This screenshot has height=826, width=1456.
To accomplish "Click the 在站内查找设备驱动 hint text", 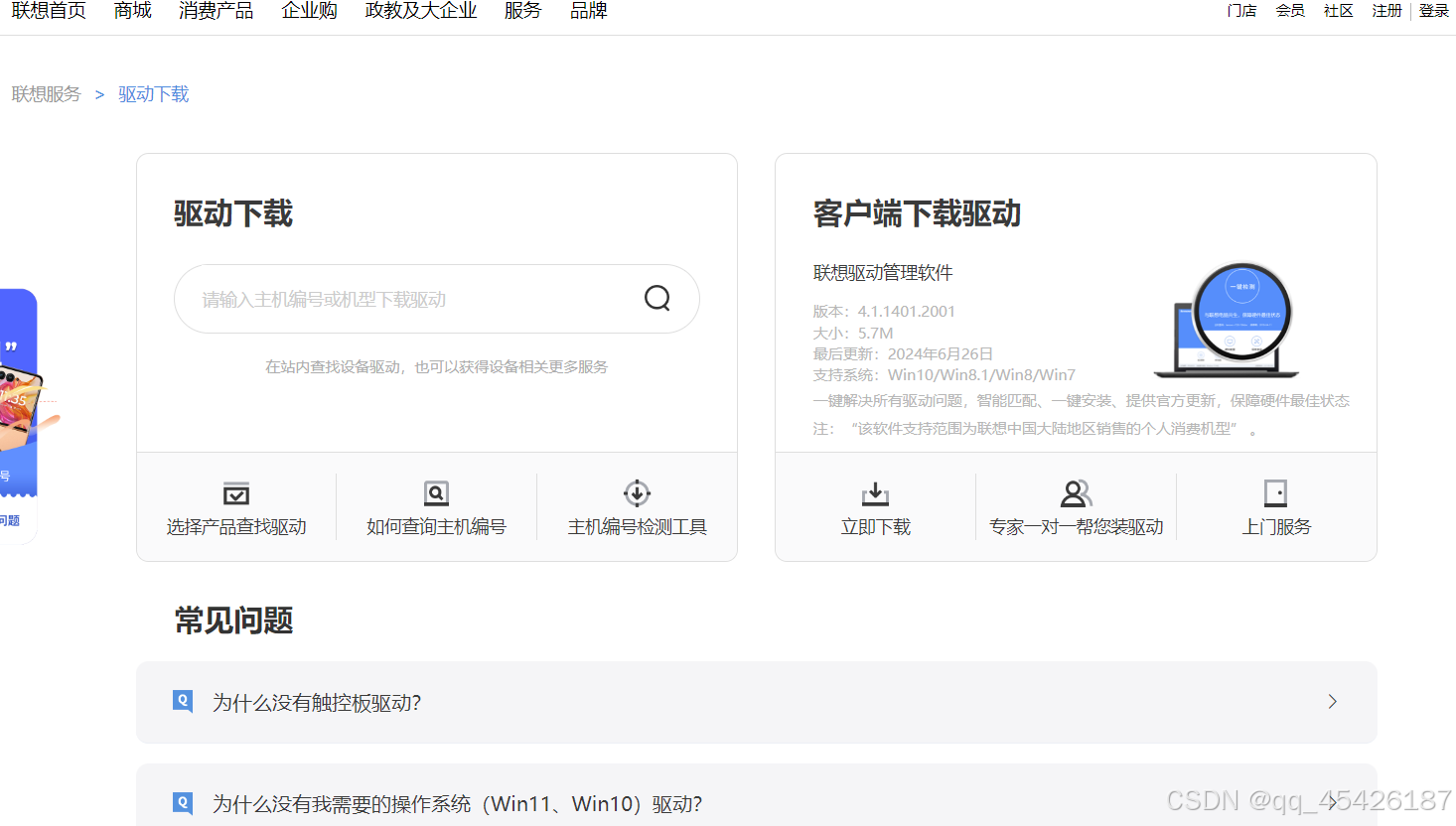I will pos(436,367).
